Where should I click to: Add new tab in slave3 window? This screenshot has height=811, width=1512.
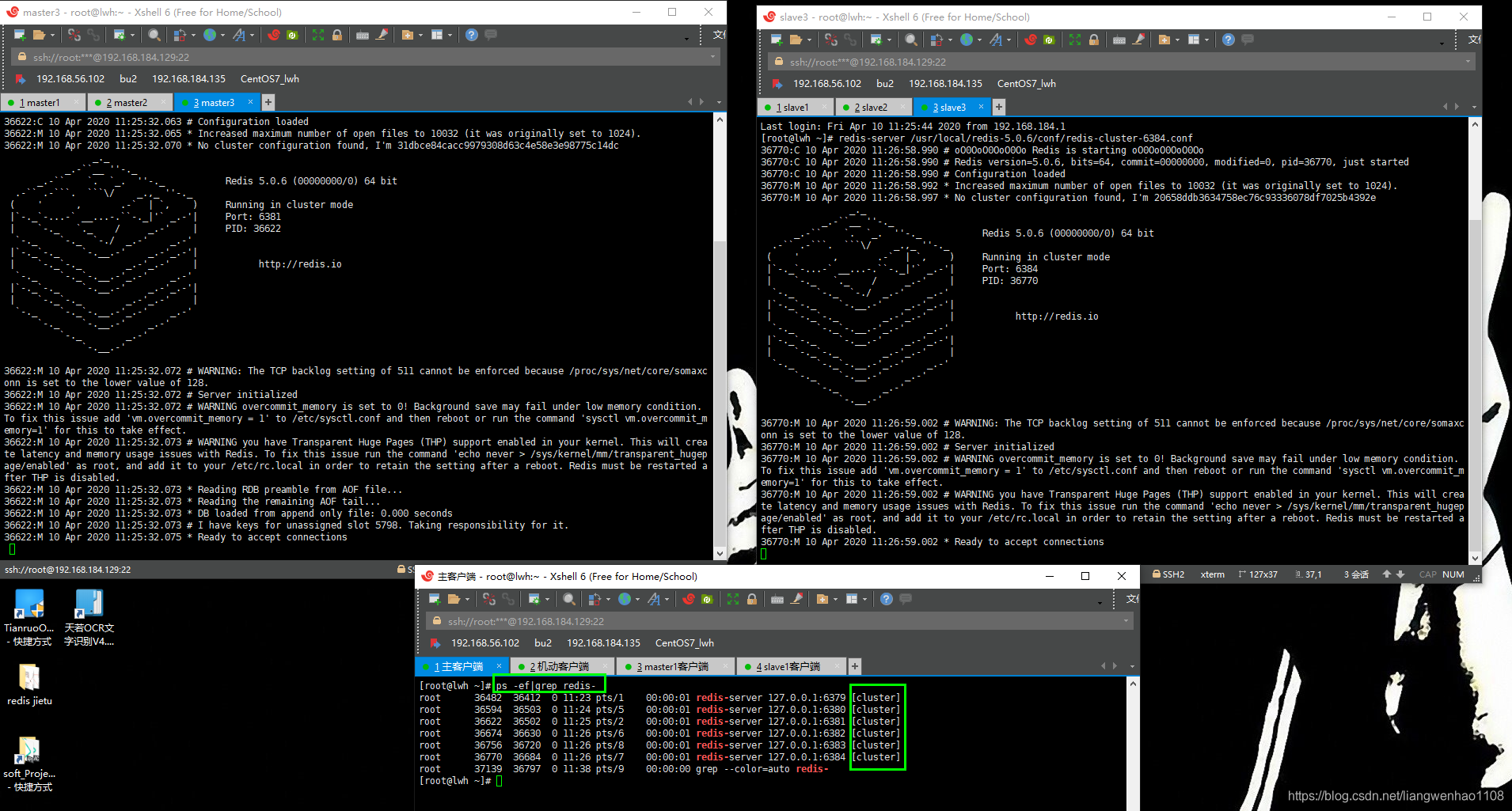(999, 107)
